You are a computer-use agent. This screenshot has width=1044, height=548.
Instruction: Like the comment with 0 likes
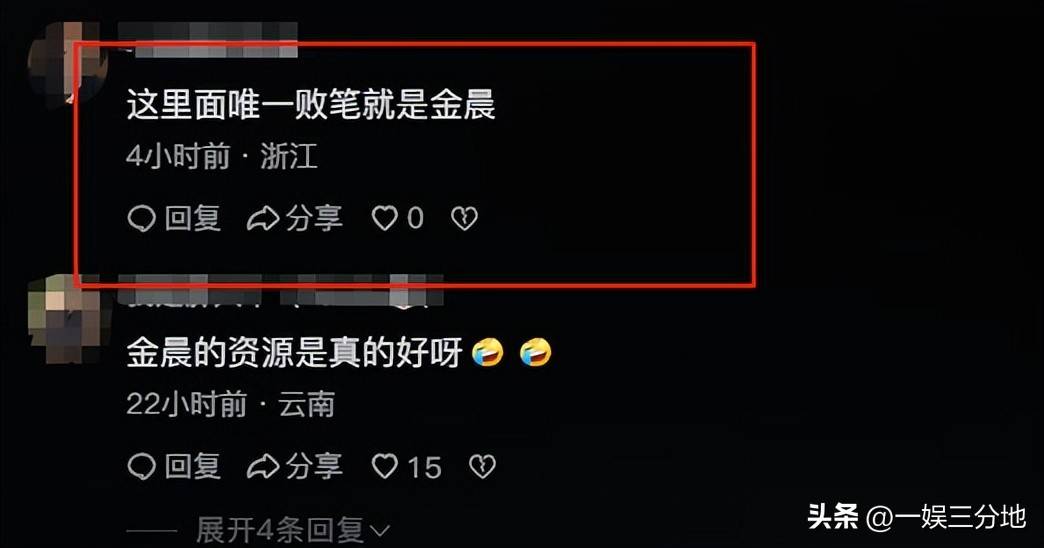385,218
